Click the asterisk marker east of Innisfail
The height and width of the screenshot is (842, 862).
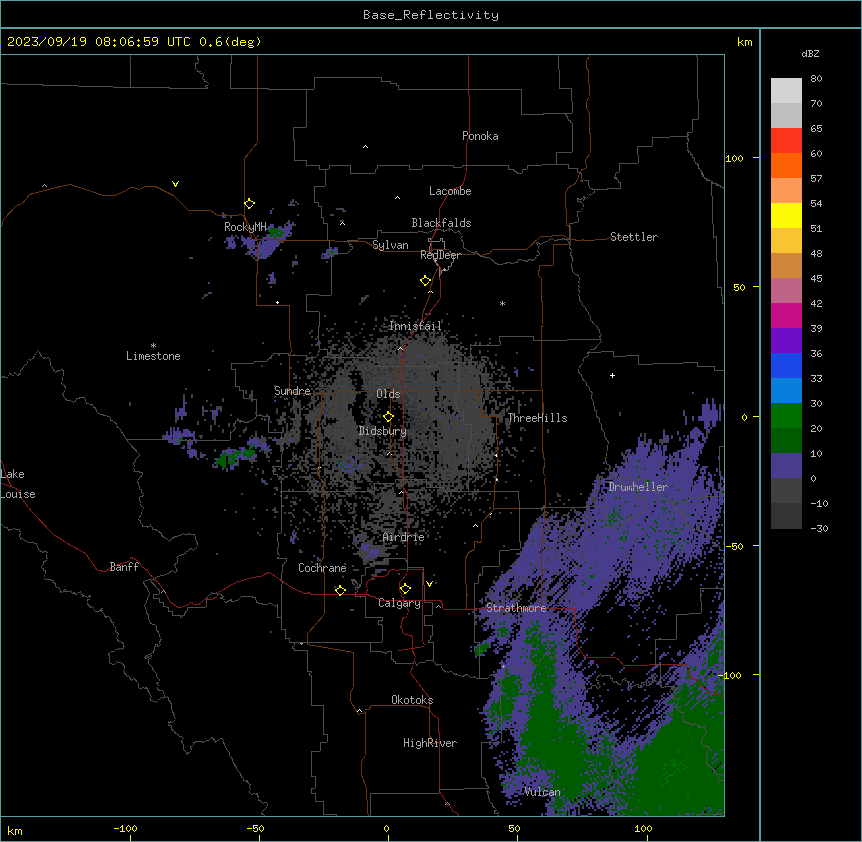(502, 303)
